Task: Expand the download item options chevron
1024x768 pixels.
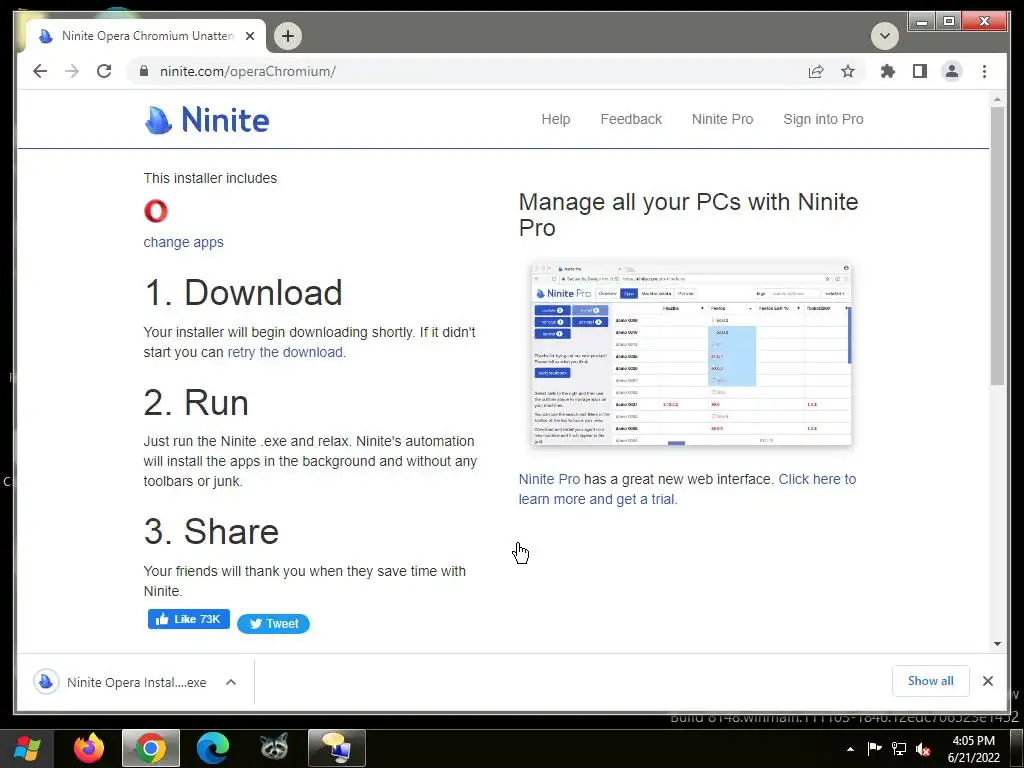Action: pyautogui.click(x=231, y=682)
